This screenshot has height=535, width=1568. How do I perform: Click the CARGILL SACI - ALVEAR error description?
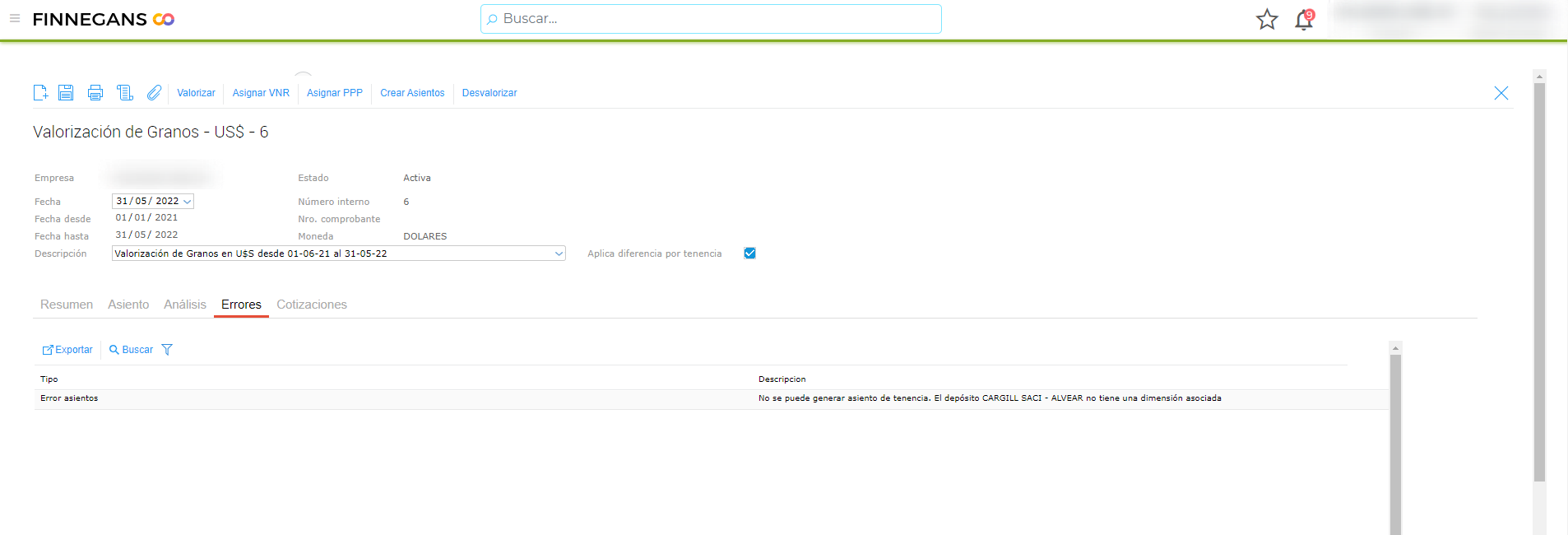(x=990, y=398)
